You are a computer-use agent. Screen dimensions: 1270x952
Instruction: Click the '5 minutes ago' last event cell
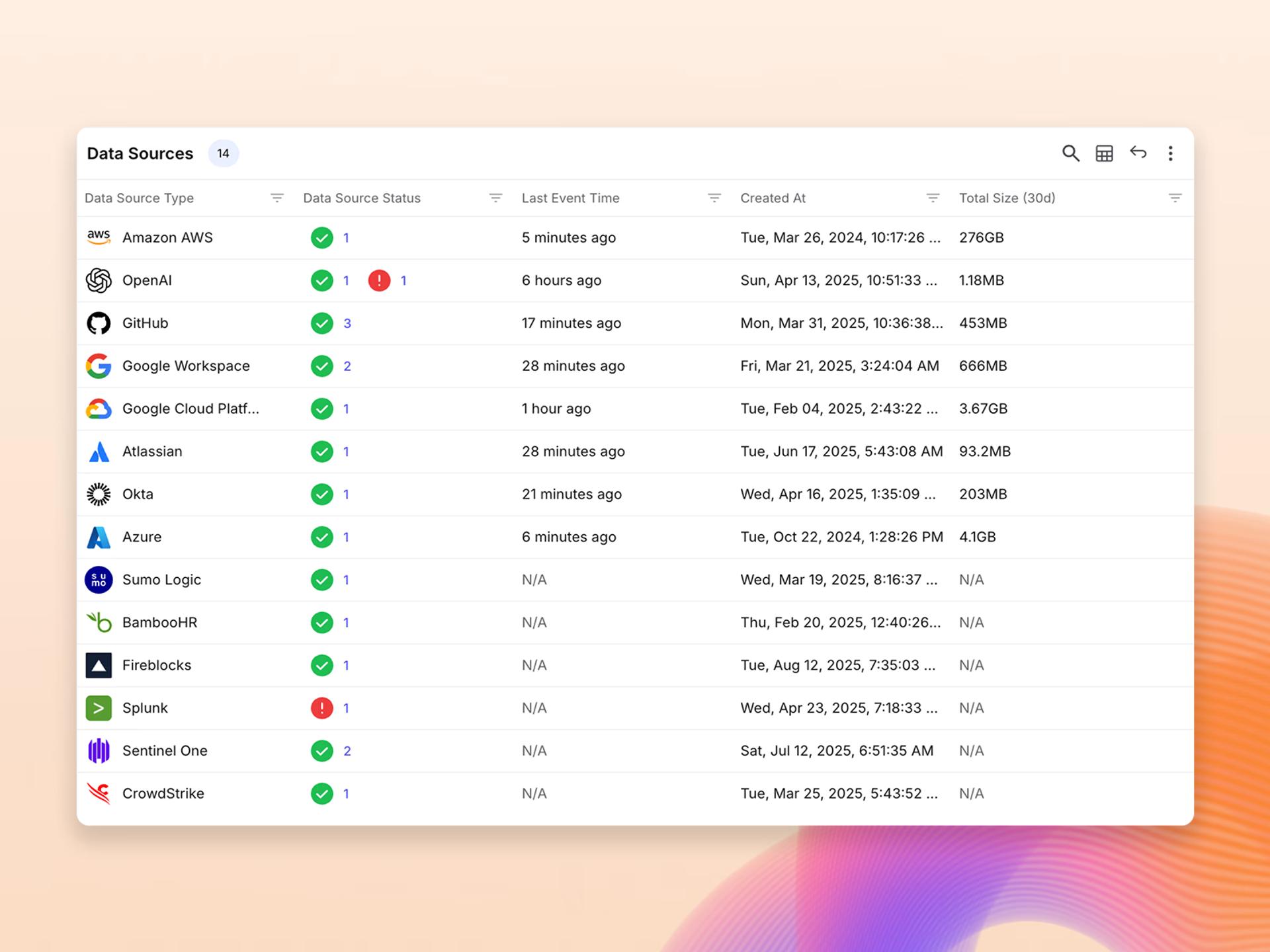[x=568, y=238]
